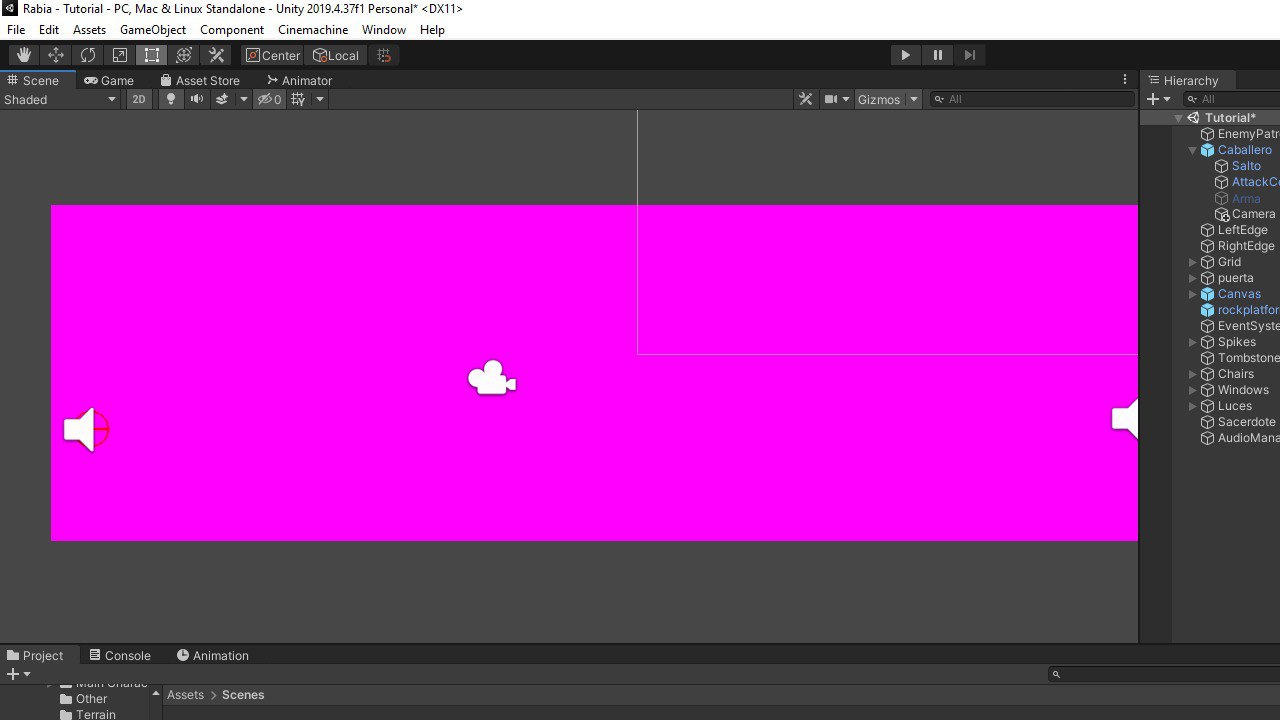Select the Rect tool
This screenshot has width=1280, height=720.
tap(152, 55)
